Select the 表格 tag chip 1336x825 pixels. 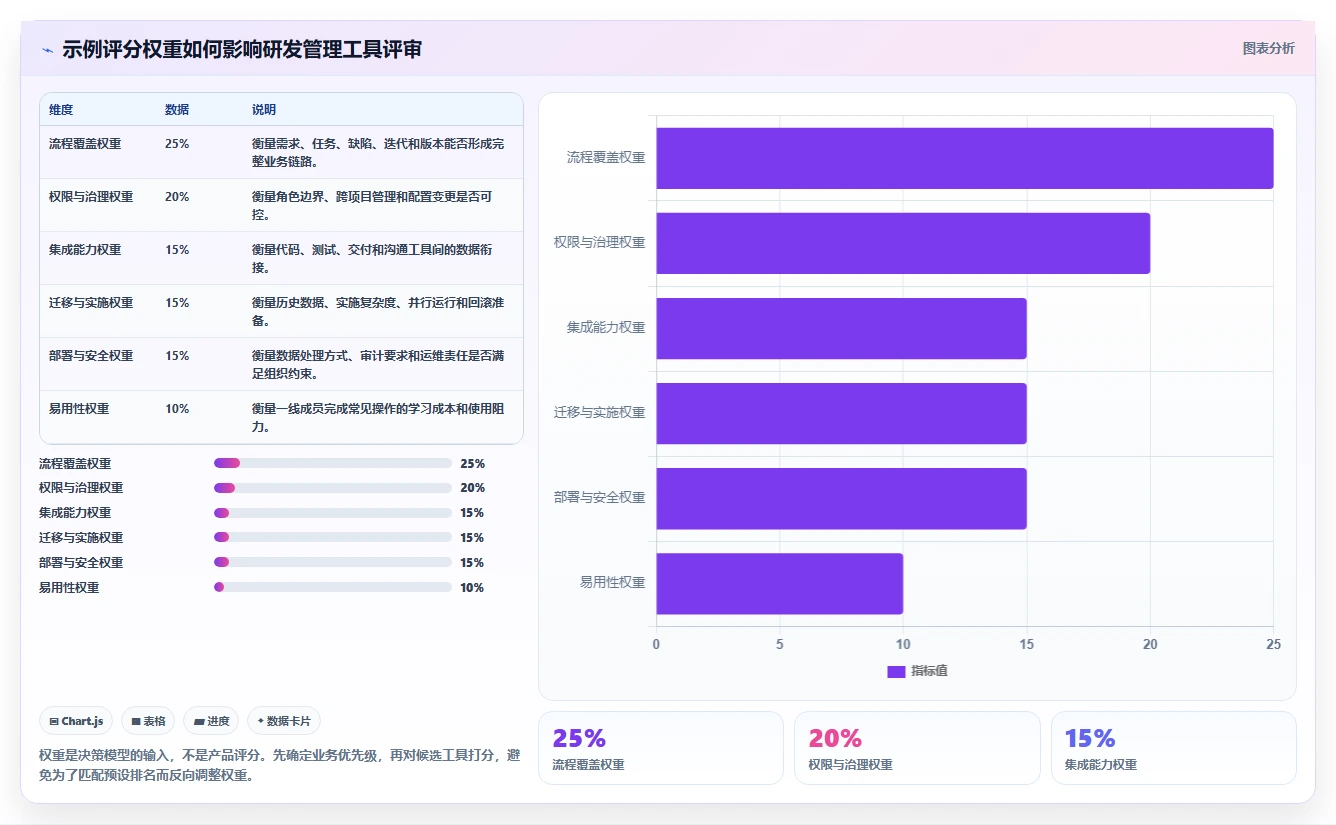click(x=148, y=721)
